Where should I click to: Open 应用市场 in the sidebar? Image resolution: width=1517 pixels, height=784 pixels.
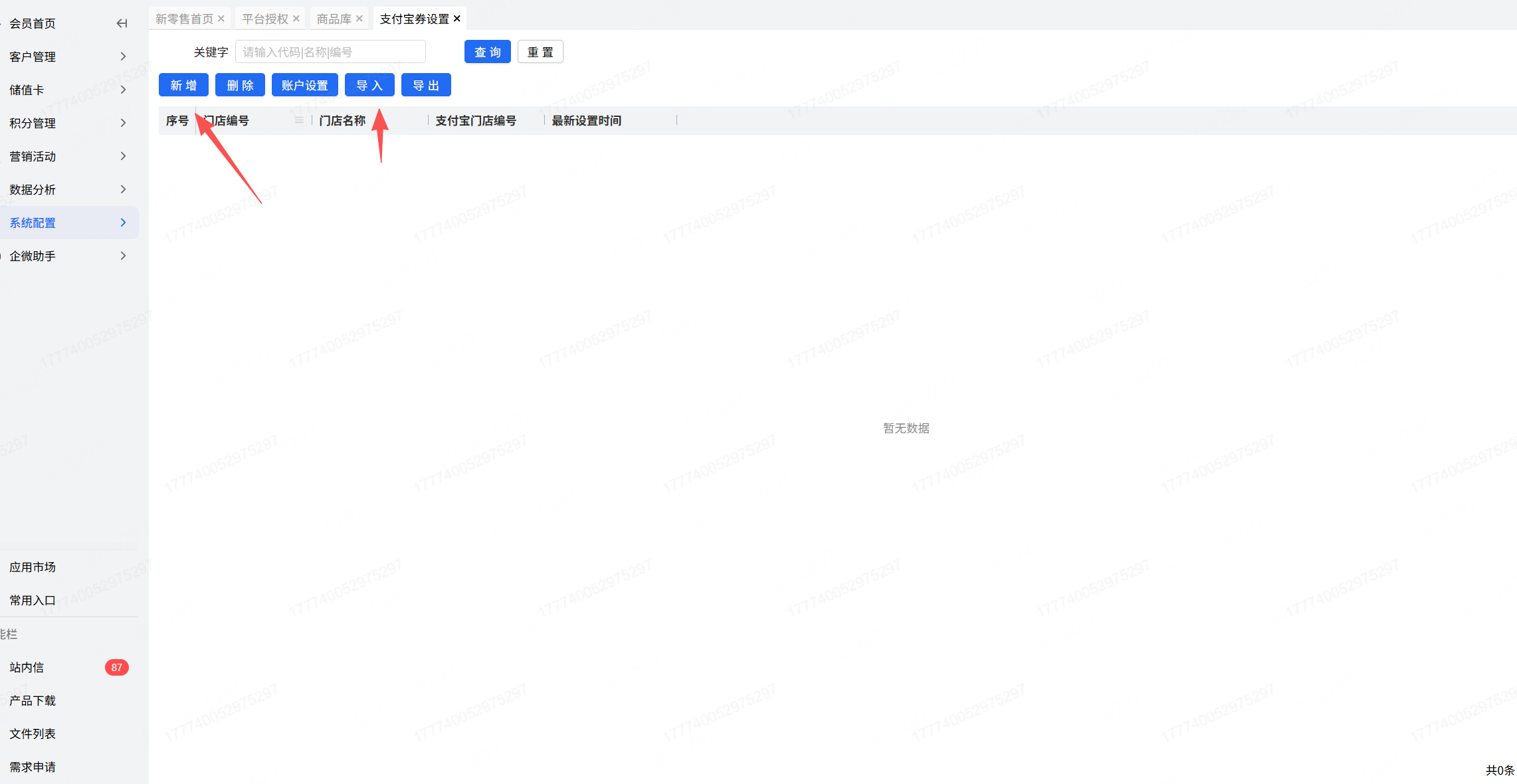tap(33, 567)
